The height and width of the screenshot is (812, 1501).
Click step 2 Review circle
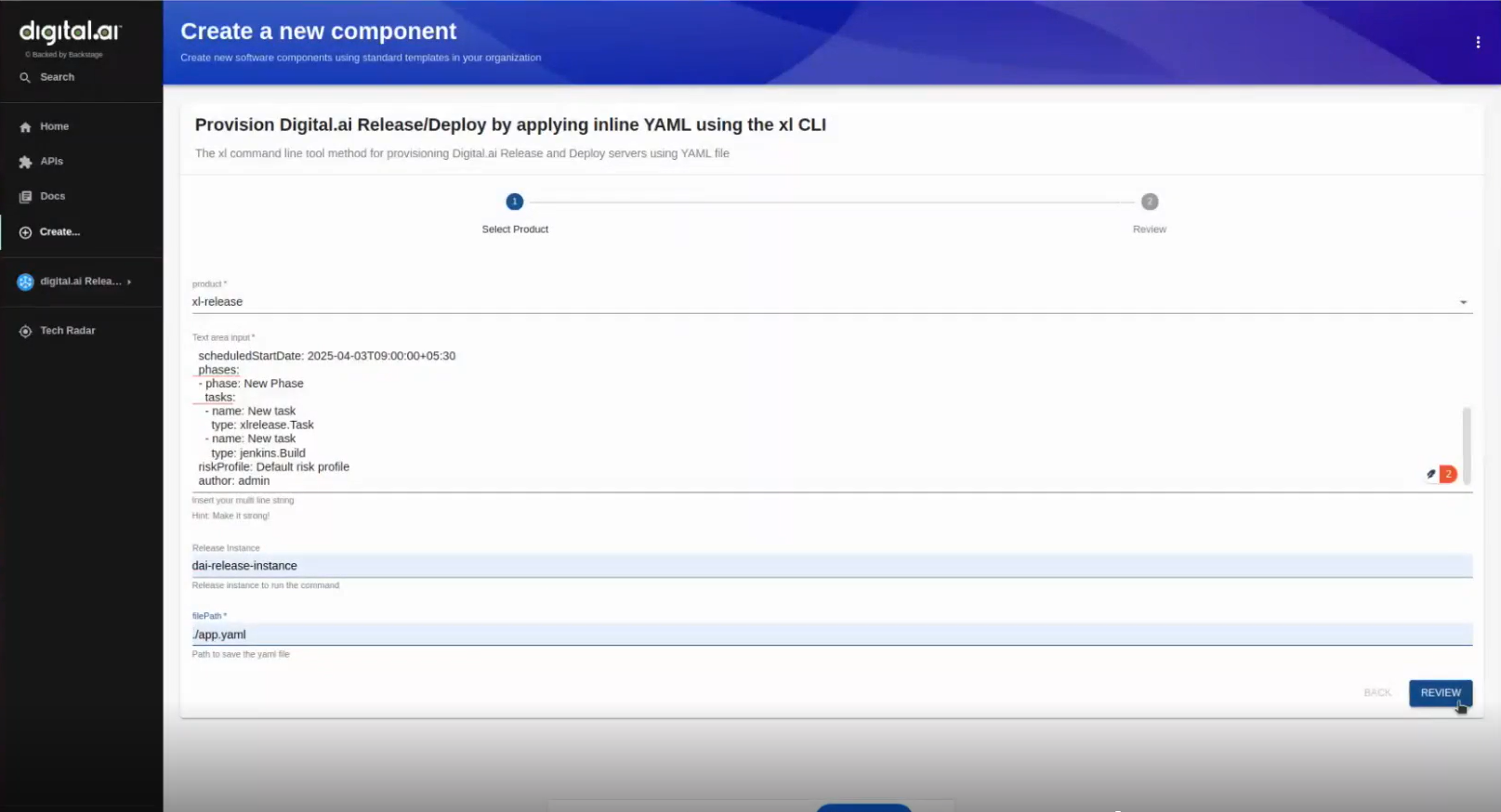tap(1150, 202)
